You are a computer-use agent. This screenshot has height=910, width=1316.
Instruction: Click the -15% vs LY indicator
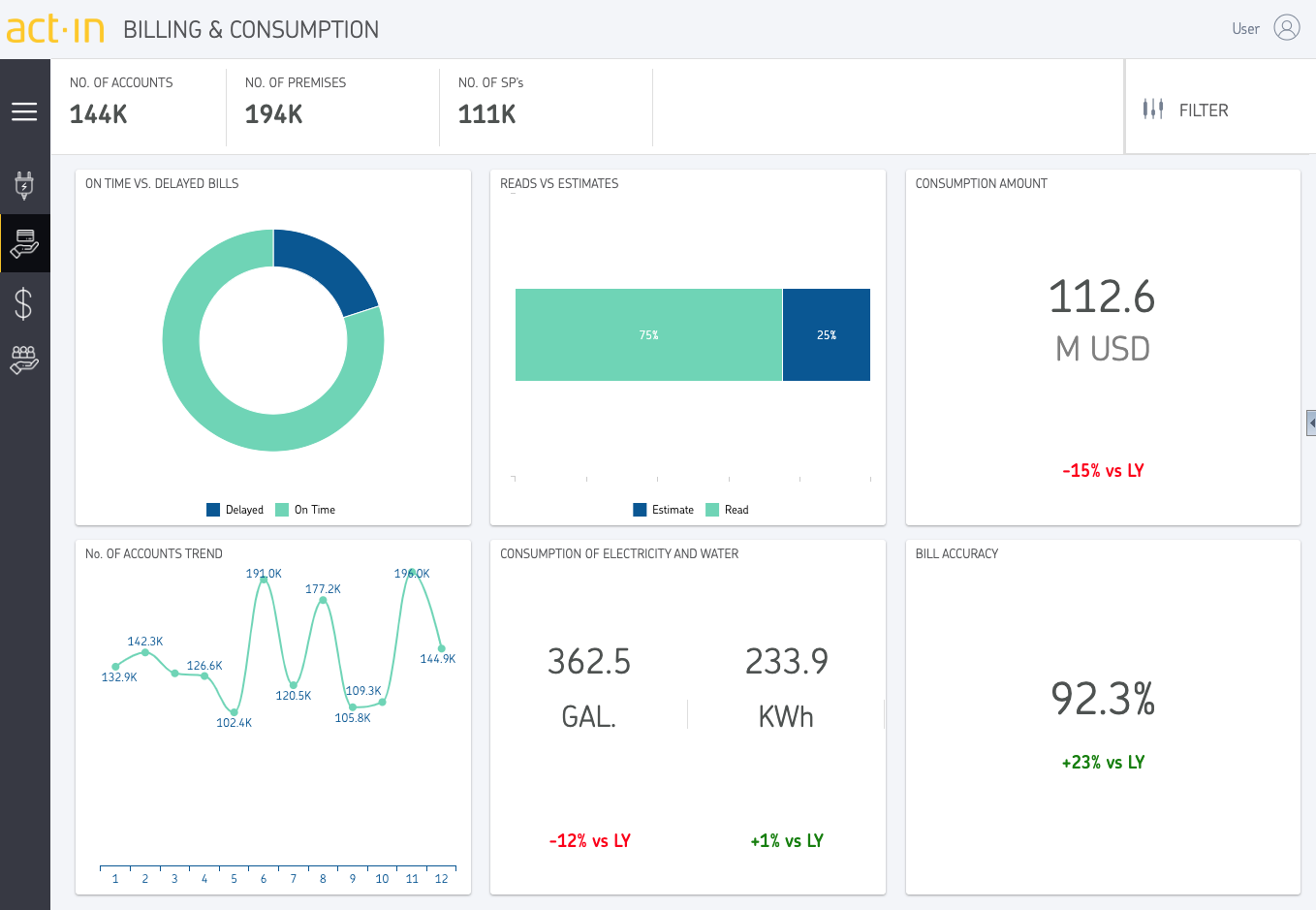(1103, 471)
